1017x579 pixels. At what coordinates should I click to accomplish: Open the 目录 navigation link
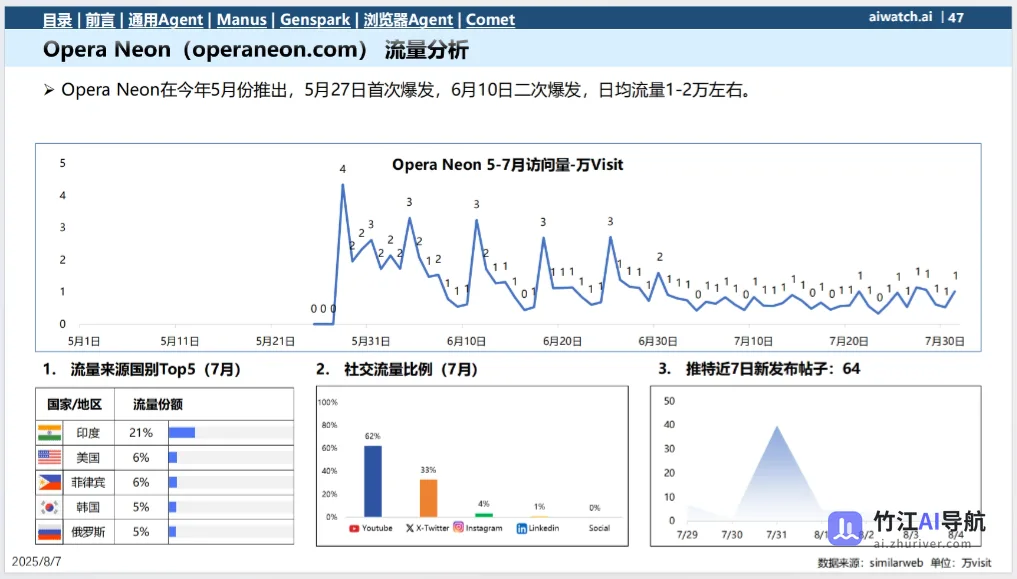point(57,19)
